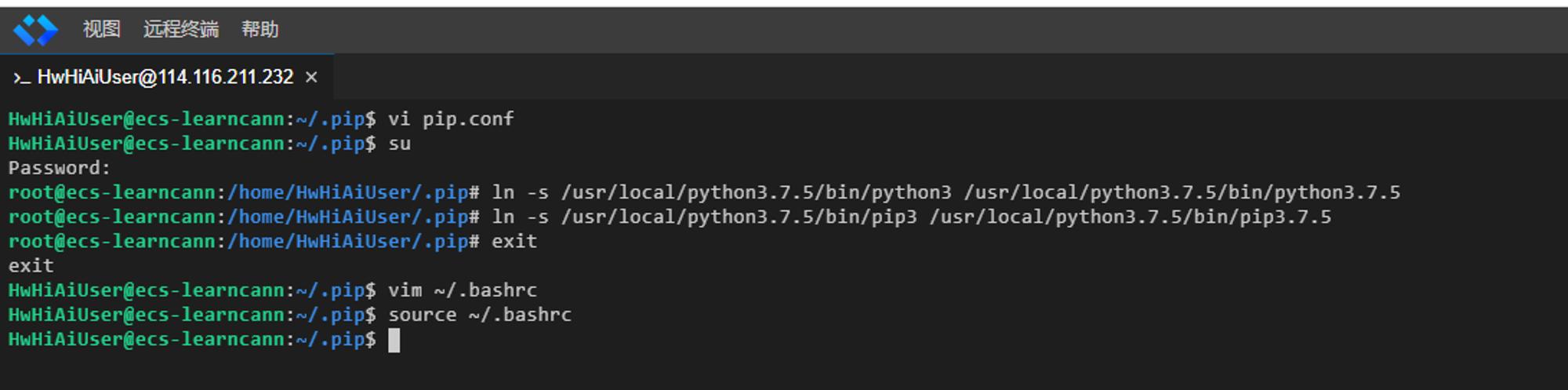Click the /usr/local/python3.7.5/bin/pip3.7.5 path text
The height and width of the screenshot is (390, 1568).
pyautogui.click(x=1131, y=217)
